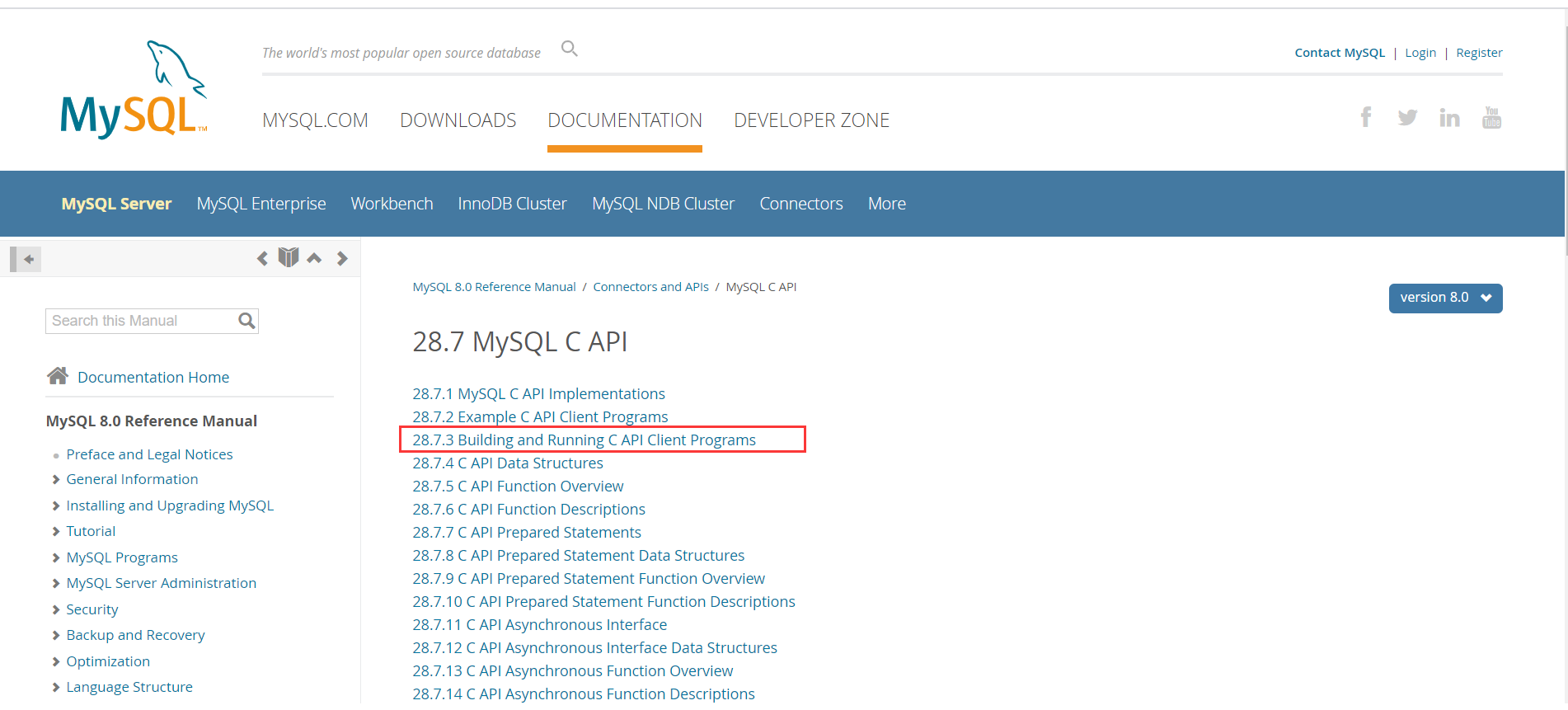This screenshot has width=1568, height=710.
Task: Open 28.7.4 C API Data Structures
Action: pyautogui.click(x=508, y=463)
